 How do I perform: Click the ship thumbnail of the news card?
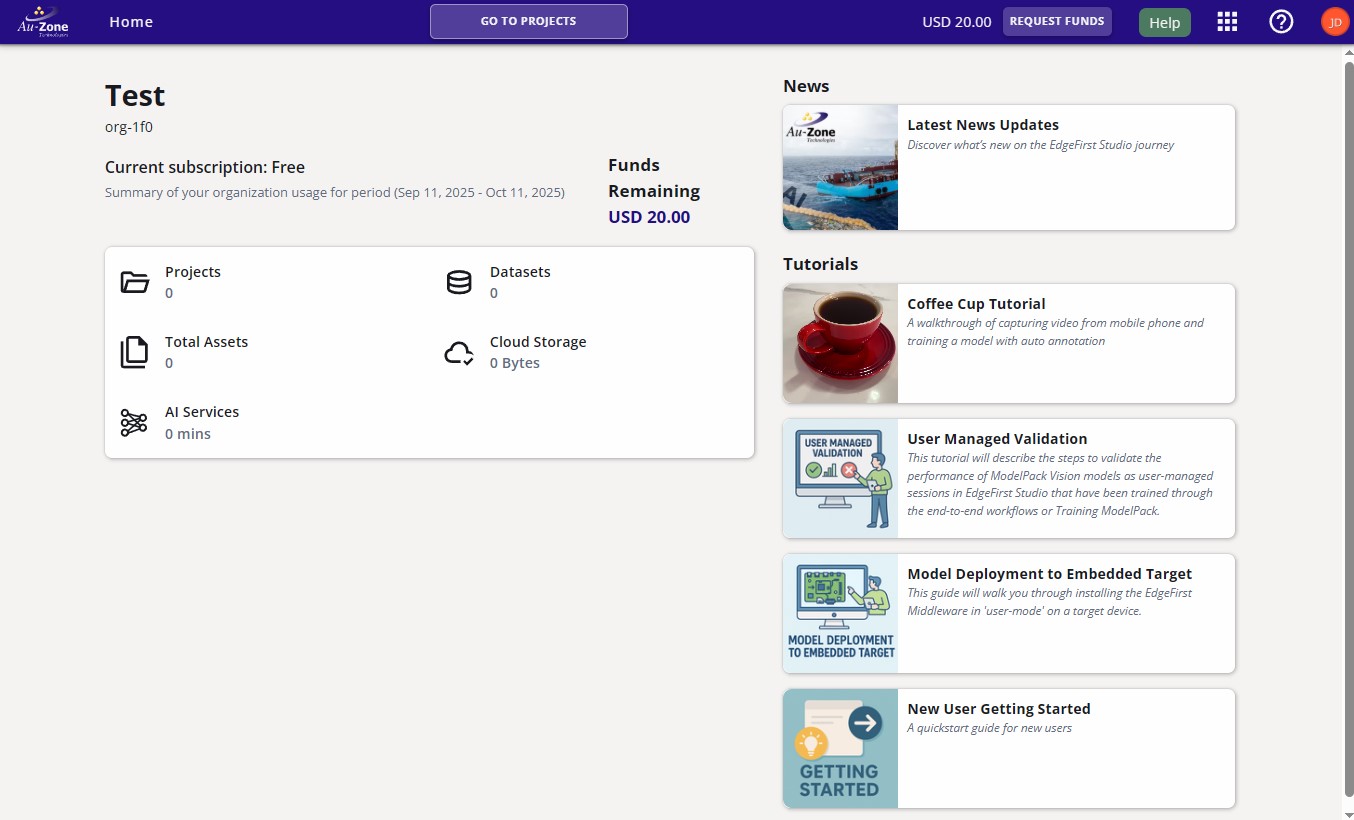840,167
